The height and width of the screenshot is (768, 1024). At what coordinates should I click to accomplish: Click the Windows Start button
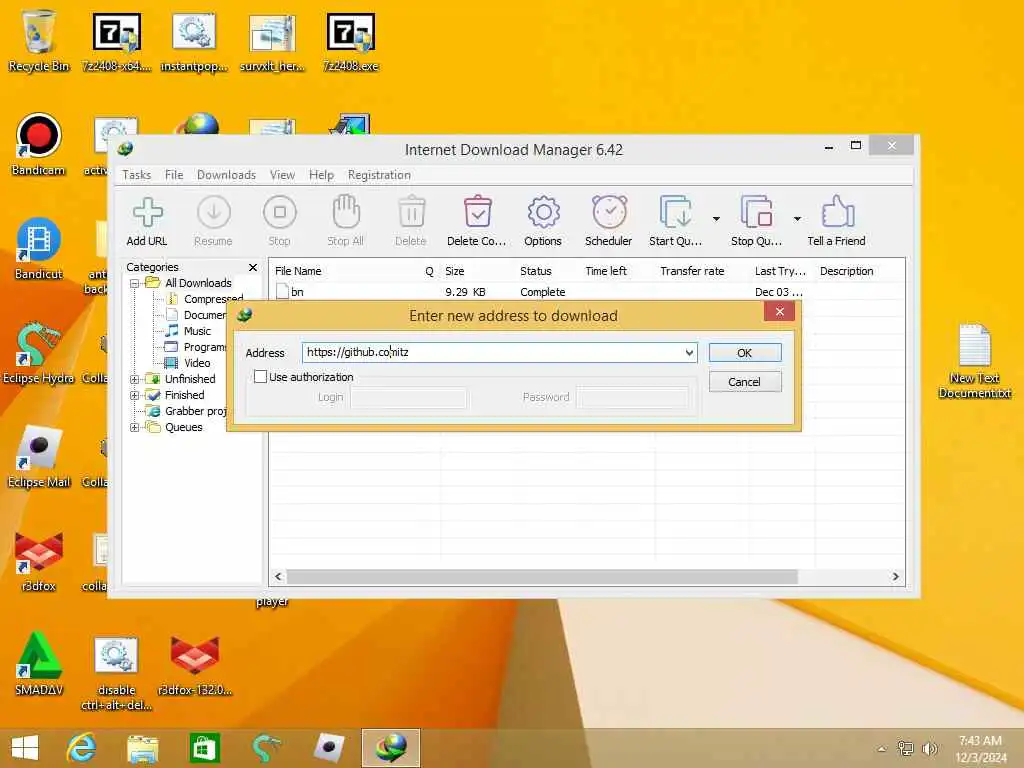[25, 748]
